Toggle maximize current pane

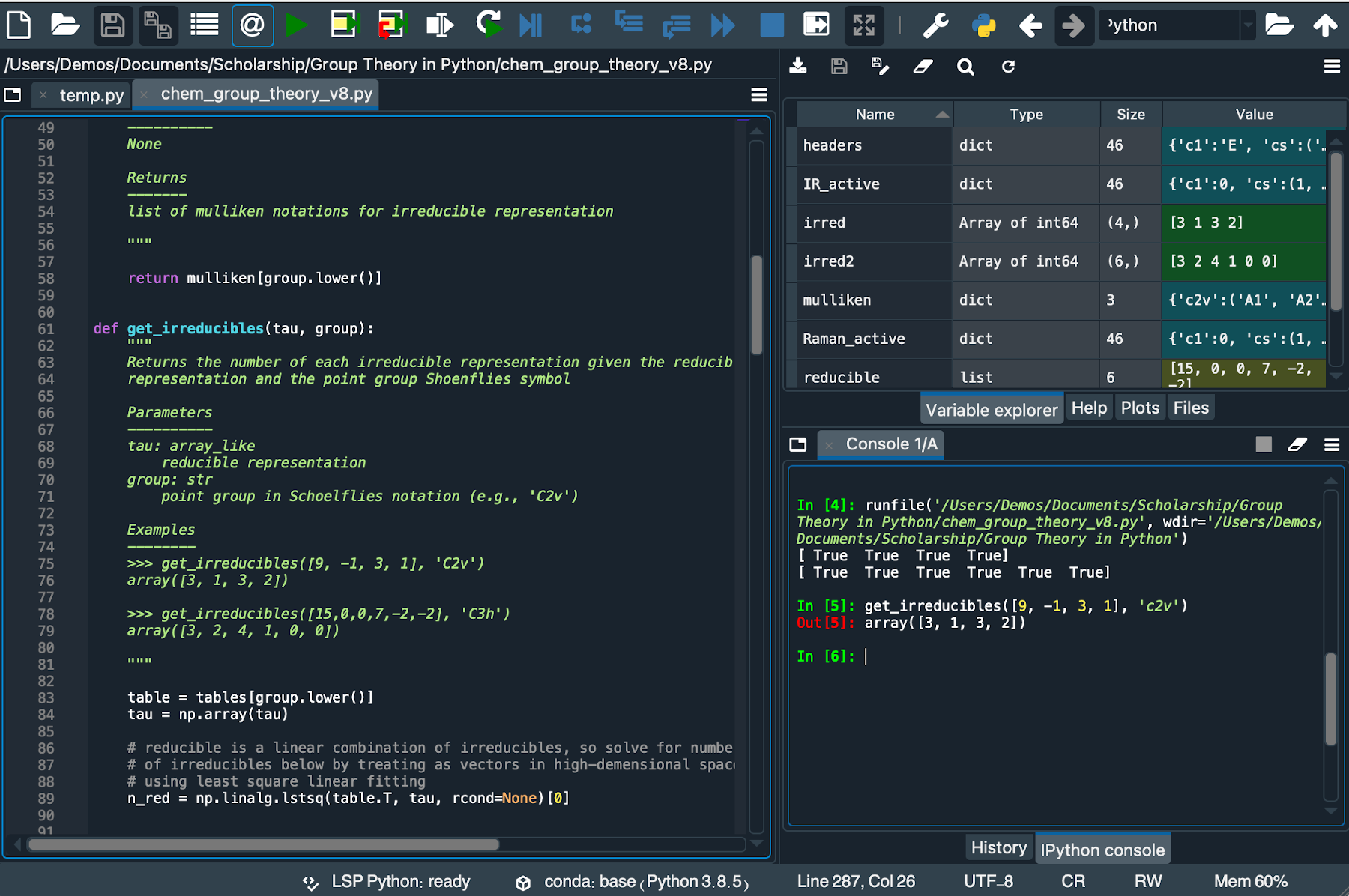tap(815, 25)
